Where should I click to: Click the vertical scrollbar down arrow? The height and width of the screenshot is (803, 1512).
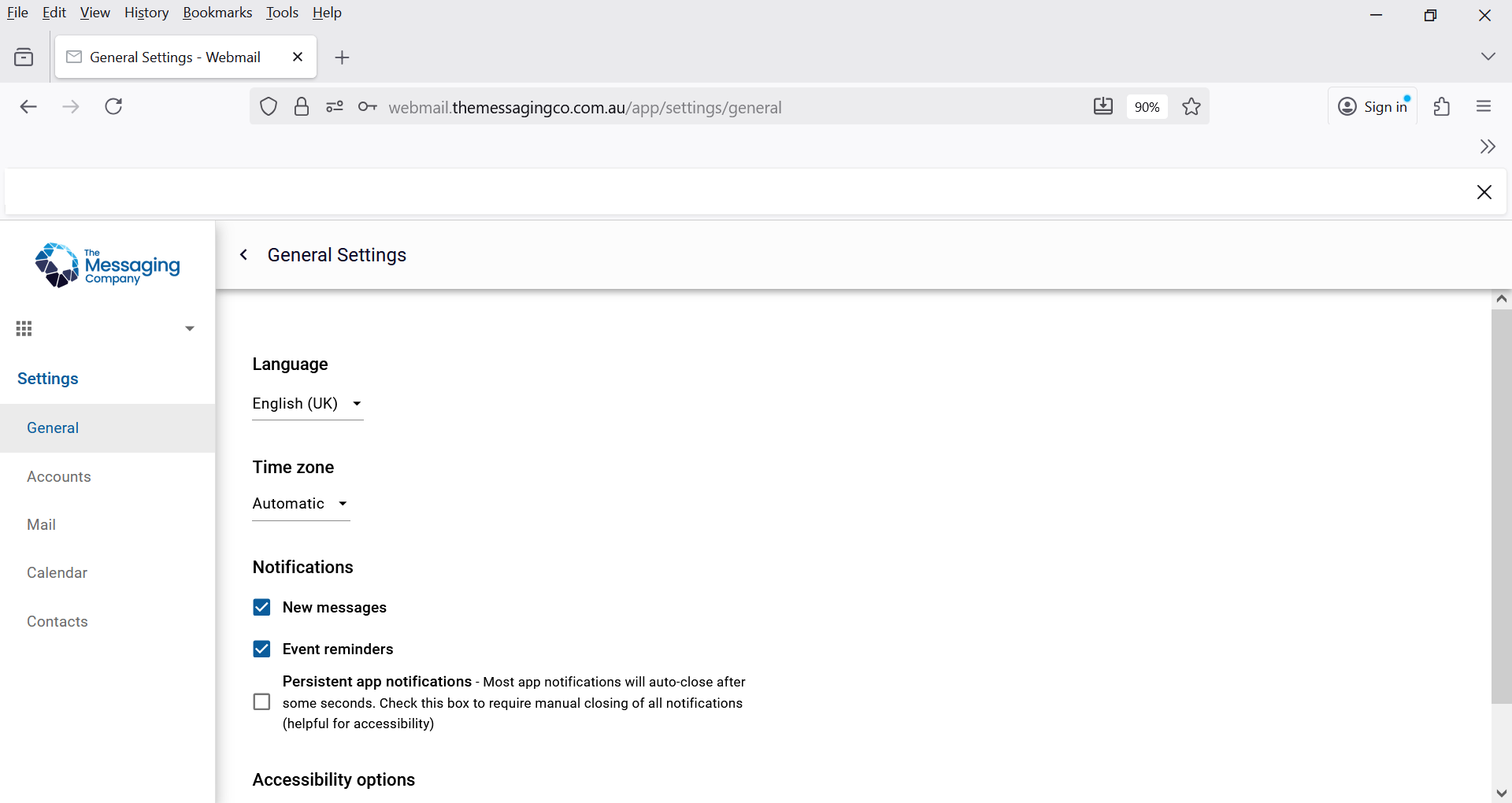coord(1501,793)
